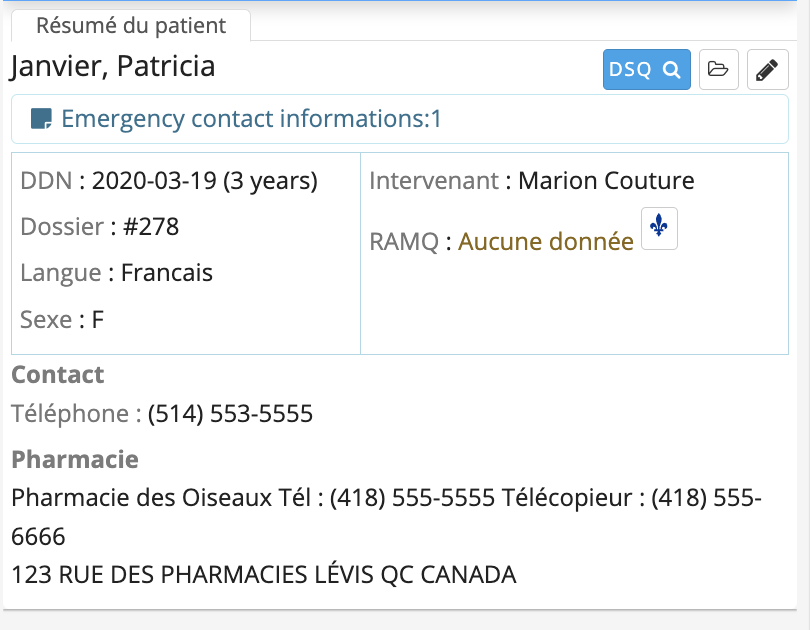Open Emergency contact informations link
This screenshot has width=810, height=630.
coord(251,119)
